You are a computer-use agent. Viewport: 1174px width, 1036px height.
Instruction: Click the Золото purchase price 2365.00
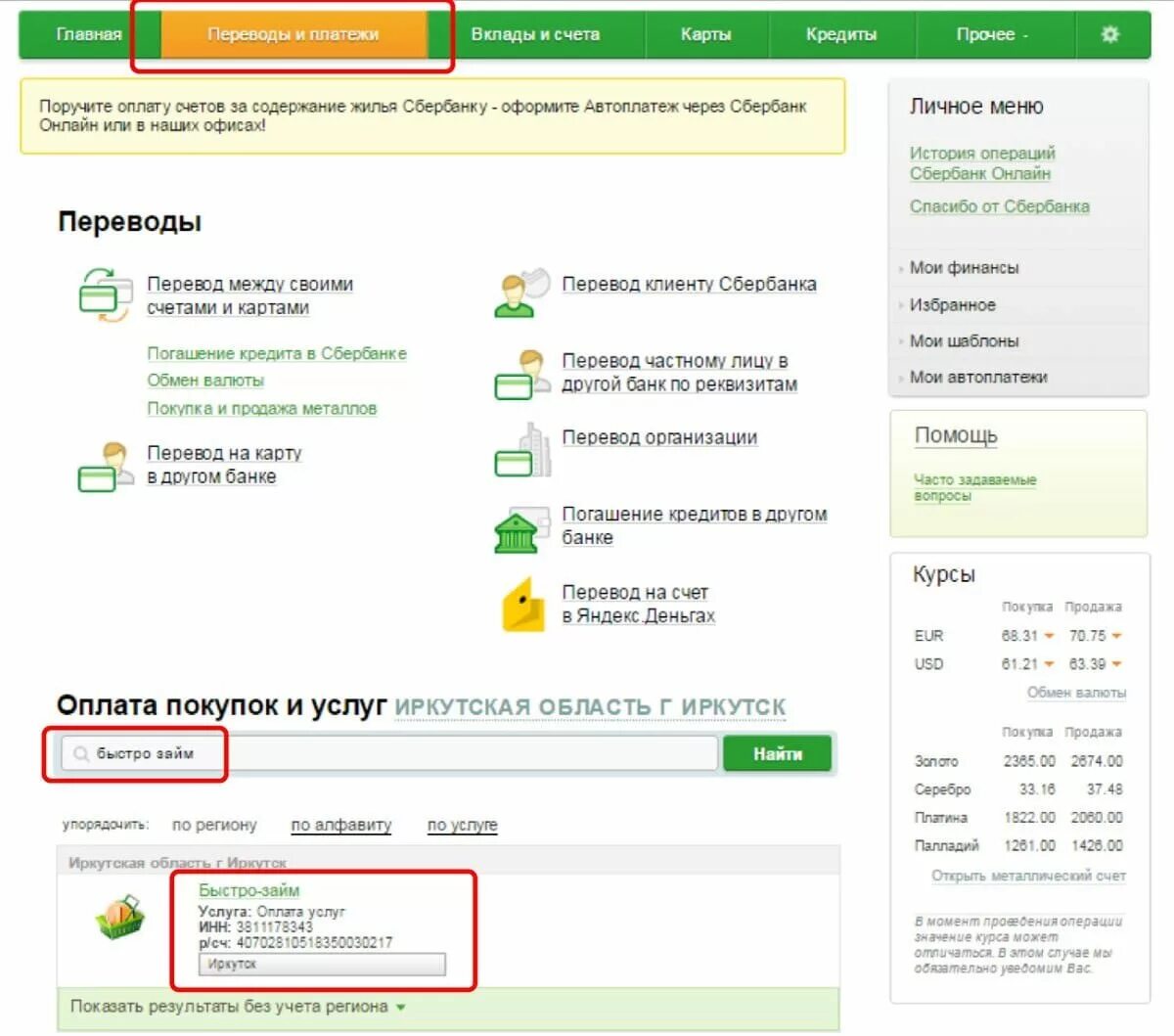pos(1029,761)
